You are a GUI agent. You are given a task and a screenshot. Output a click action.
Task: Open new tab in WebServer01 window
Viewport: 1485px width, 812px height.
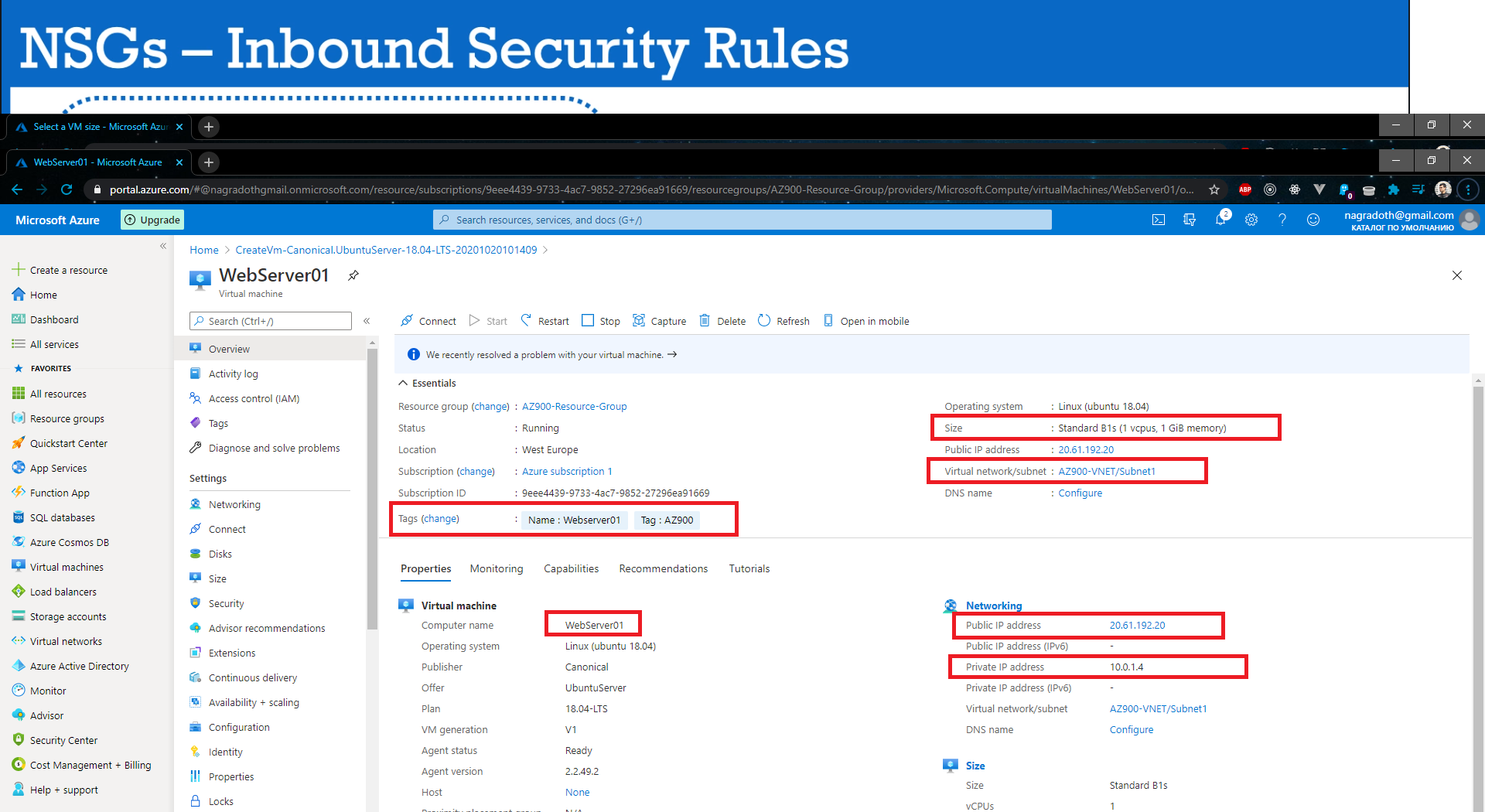pos(208,162)
